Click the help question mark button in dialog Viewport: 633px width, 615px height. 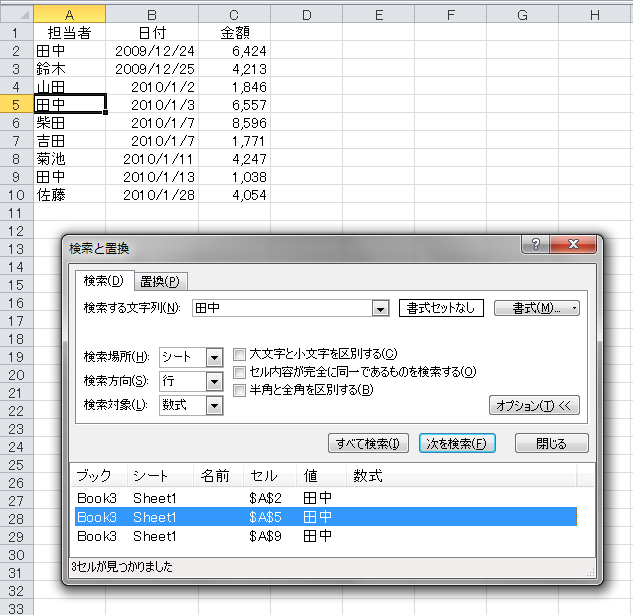coord(536,245)
